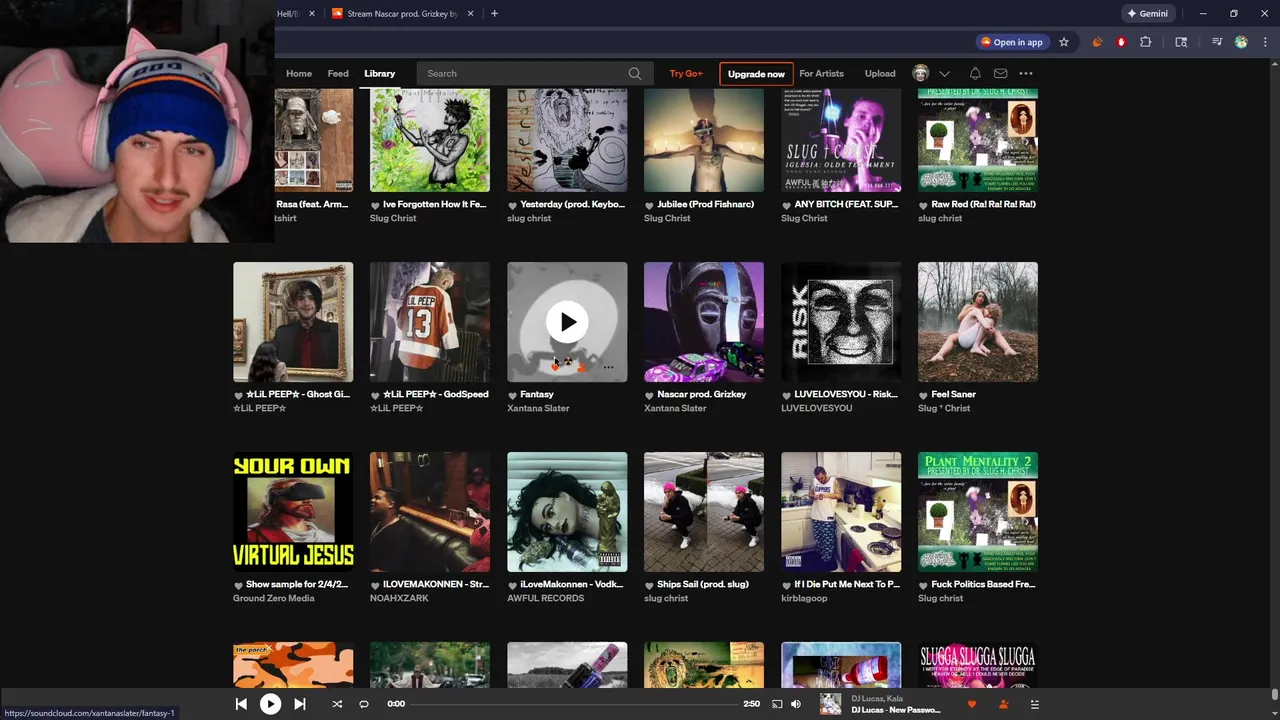Open Ghost Girl Lil Peep artwork
The height and width of the screenshot is (720, 1280).
[293, 322]
